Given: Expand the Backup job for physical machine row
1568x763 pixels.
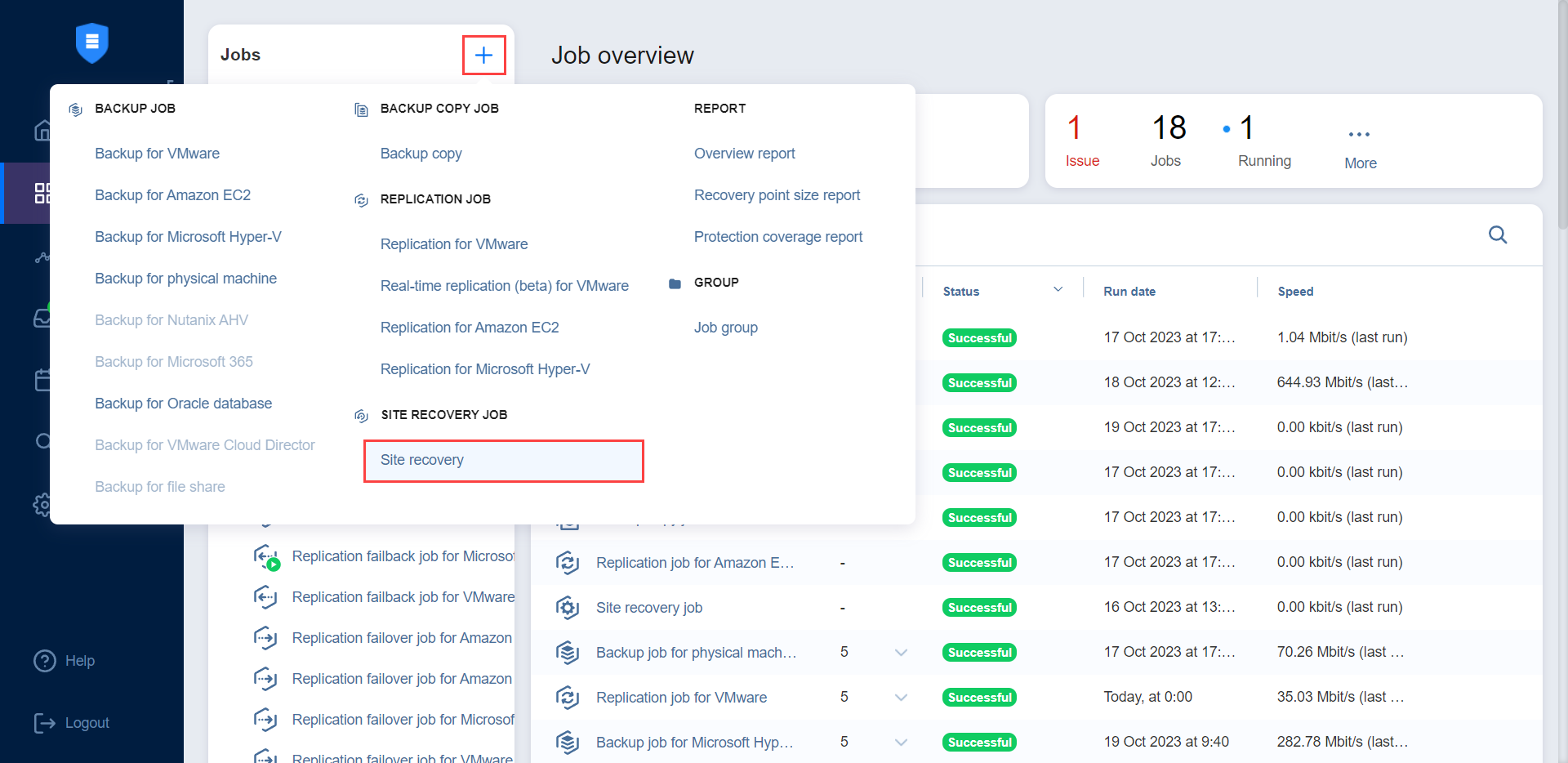Looking at the screenshot, I should [901, 653].
